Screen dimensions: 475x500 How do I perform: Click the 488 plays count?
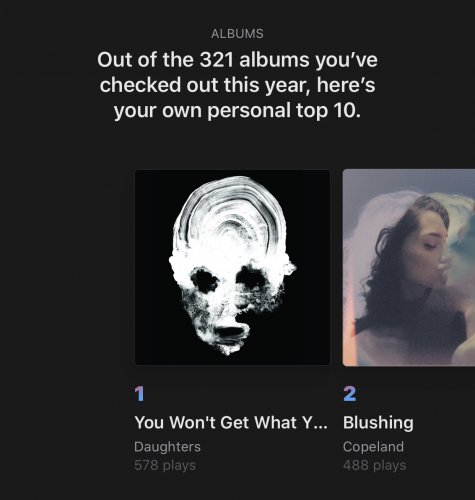(375, 465)
